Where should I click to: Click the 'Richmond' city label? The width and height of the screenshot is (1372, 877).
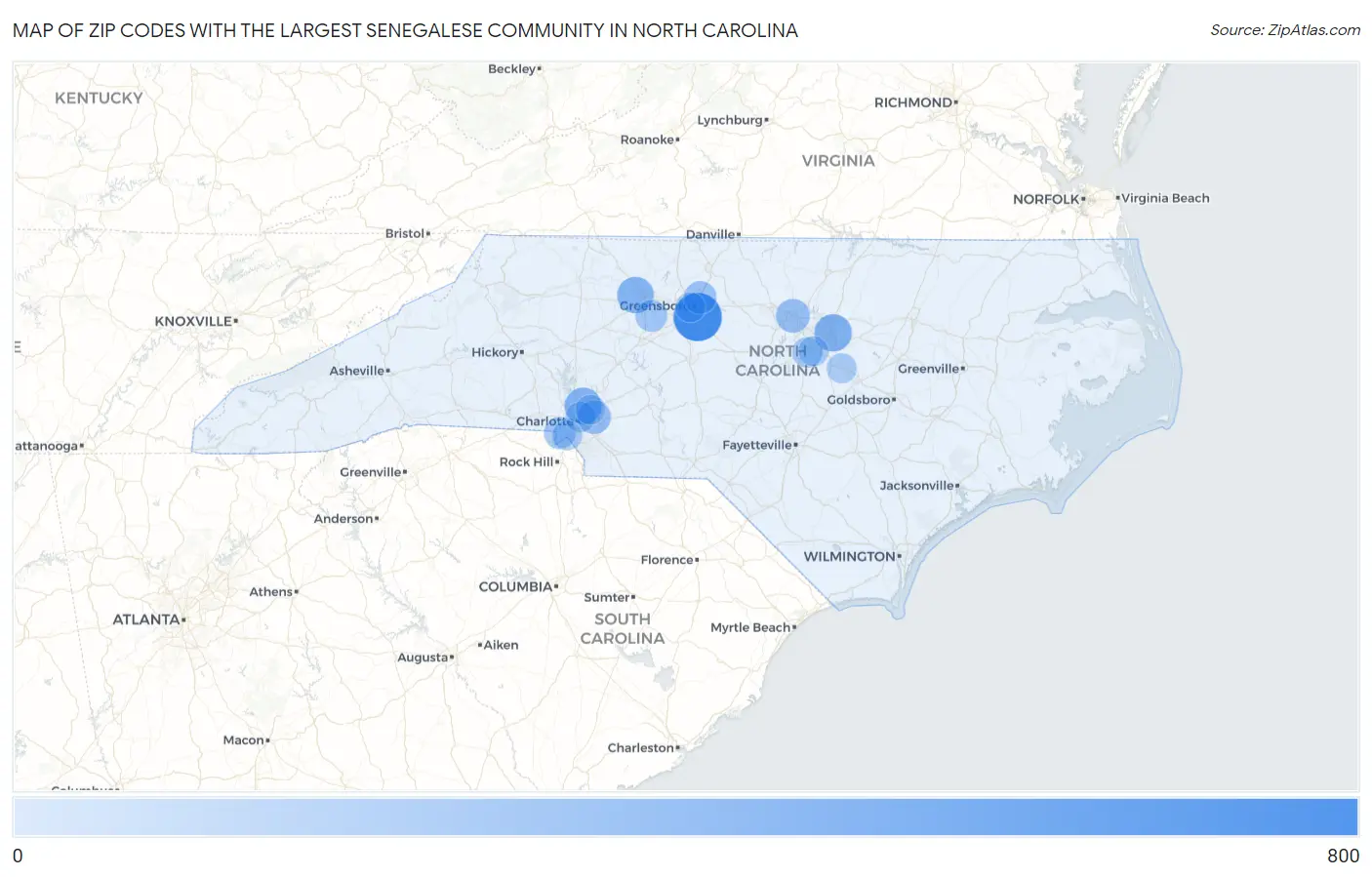pyautogui.click(x=913, y=102)
